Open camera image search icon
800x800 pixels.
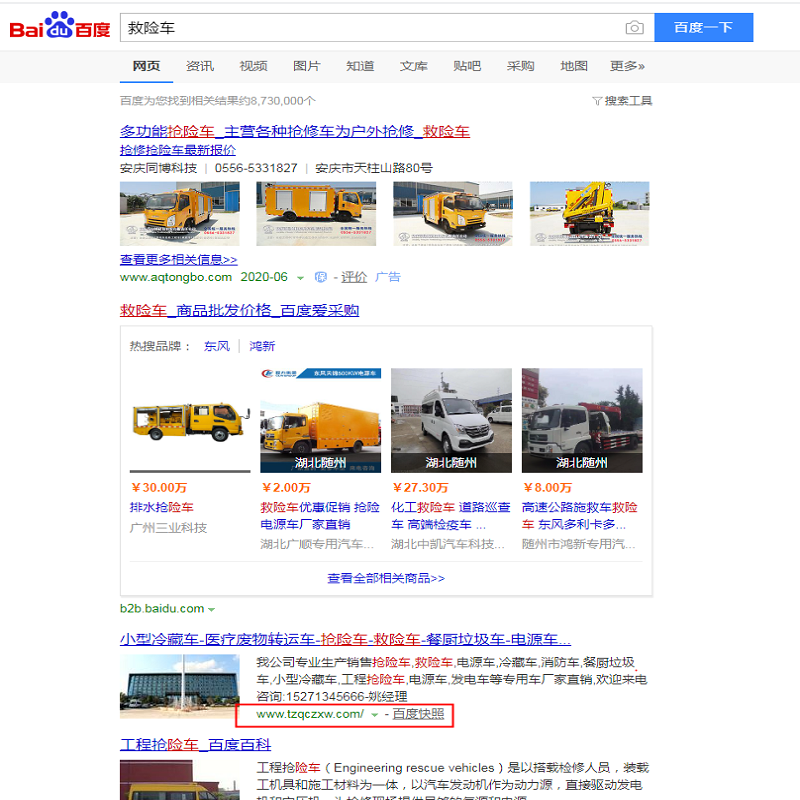tap(634, 28)
